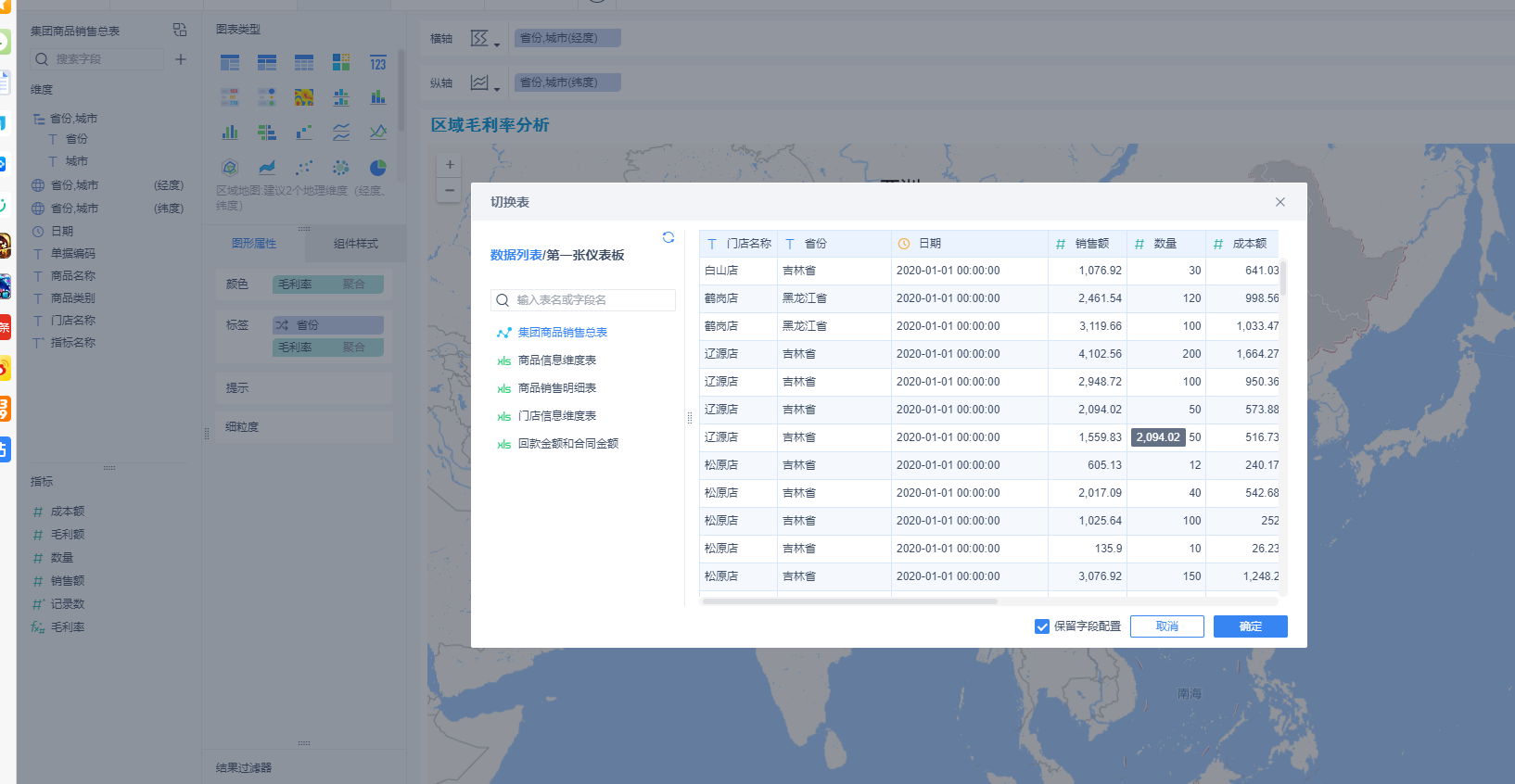Click the 区域毛利率分析 chart title
Image resolution: width=1515 pixels, height=784 pixels.
tap(490, 125)
